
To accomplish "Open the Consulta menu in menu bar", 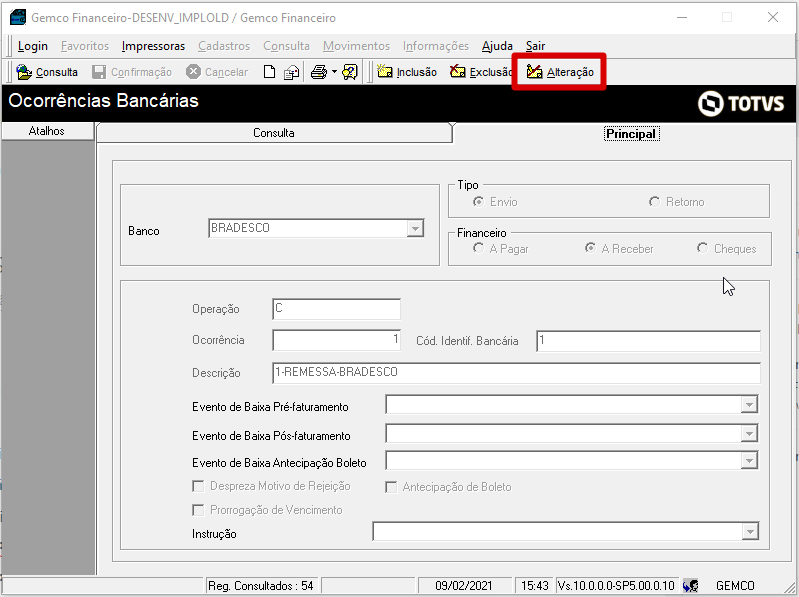I will (x=286, y=46).
